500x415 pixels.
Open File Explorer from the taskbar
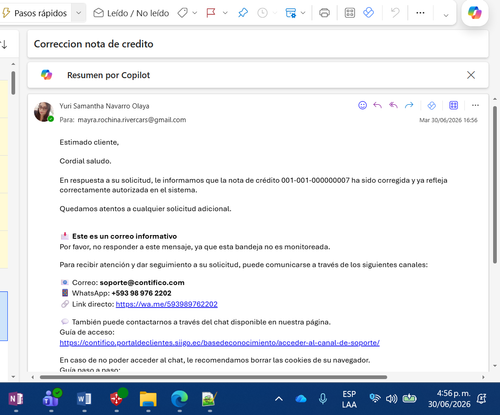(148, 399)
